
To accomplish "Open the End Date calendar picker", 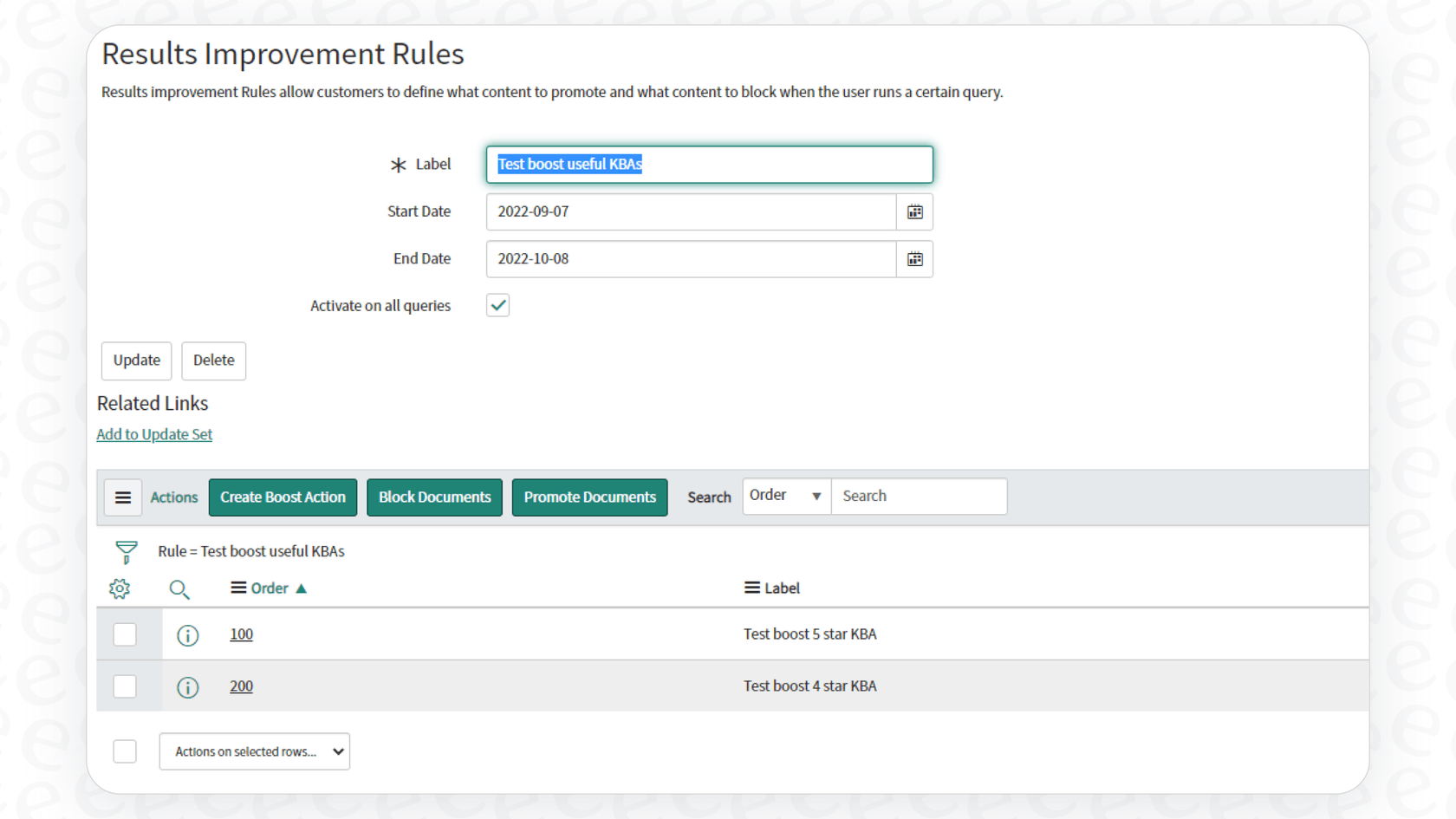I will coord(914,258).
